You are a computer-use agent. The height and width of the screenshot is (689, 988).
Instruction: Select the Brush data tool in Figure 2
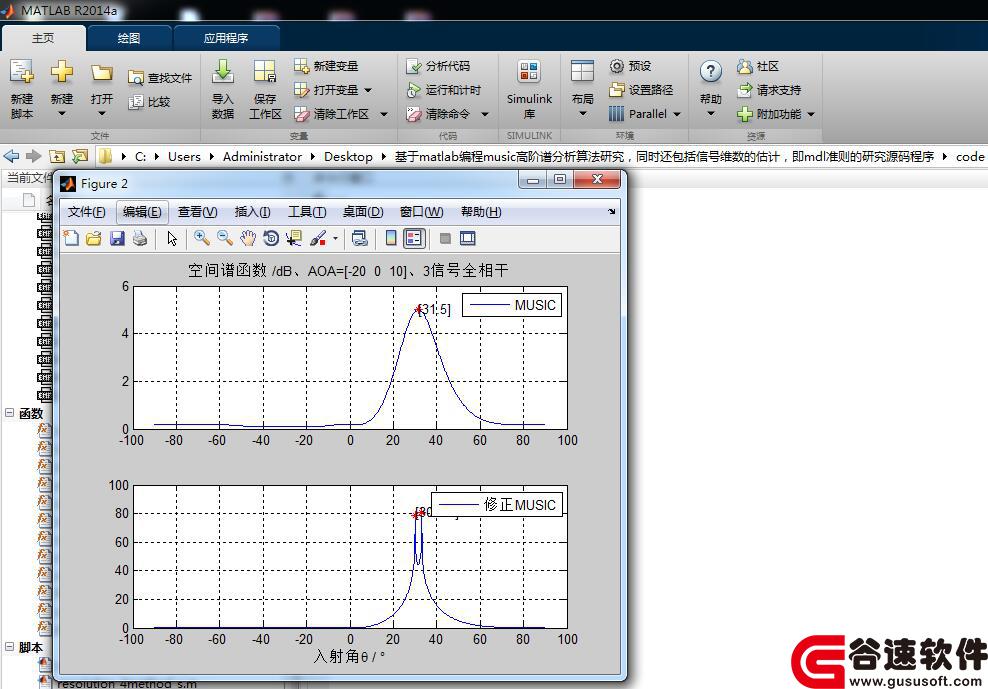pos(318,238)
